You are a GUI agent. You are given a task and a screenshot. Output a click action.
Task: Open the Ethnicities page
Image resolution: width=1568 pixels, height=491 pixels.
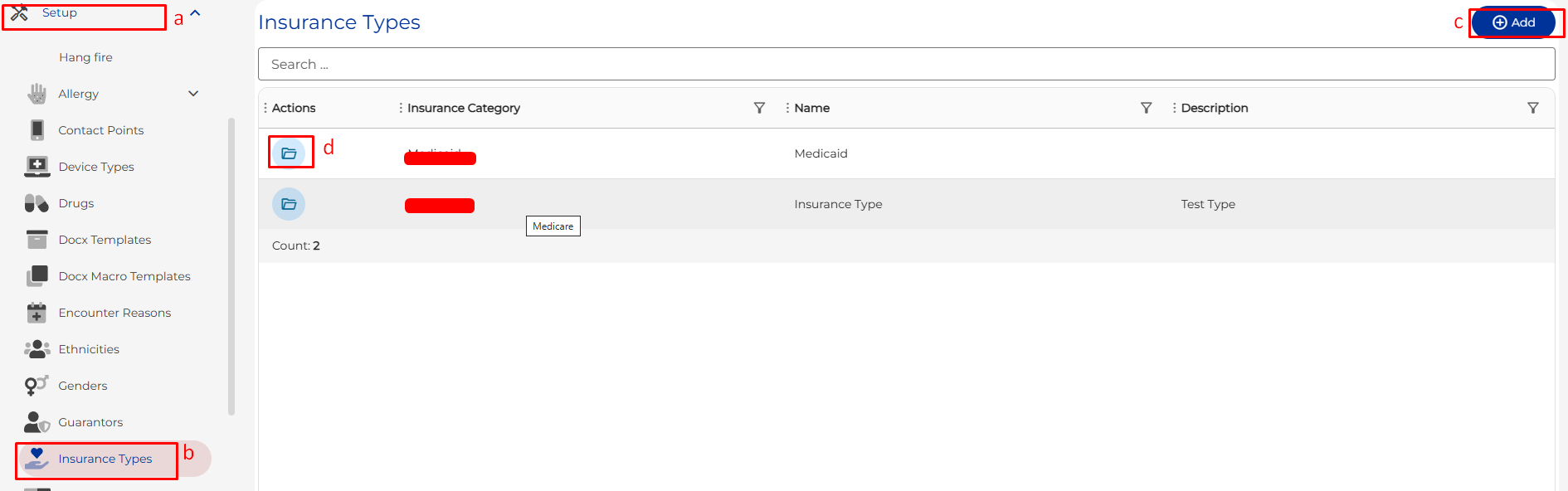pyautogui.click(x=89, y=349)
